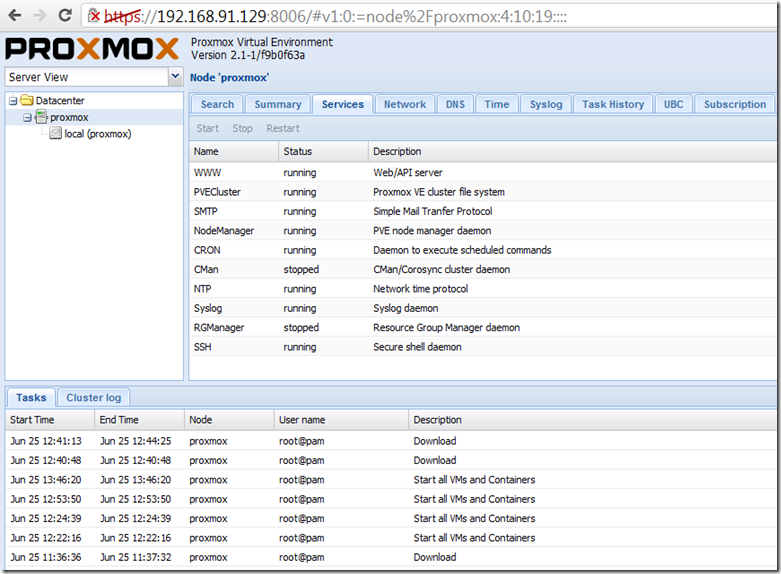Select the WWW service row

click(x=483, y=172)
